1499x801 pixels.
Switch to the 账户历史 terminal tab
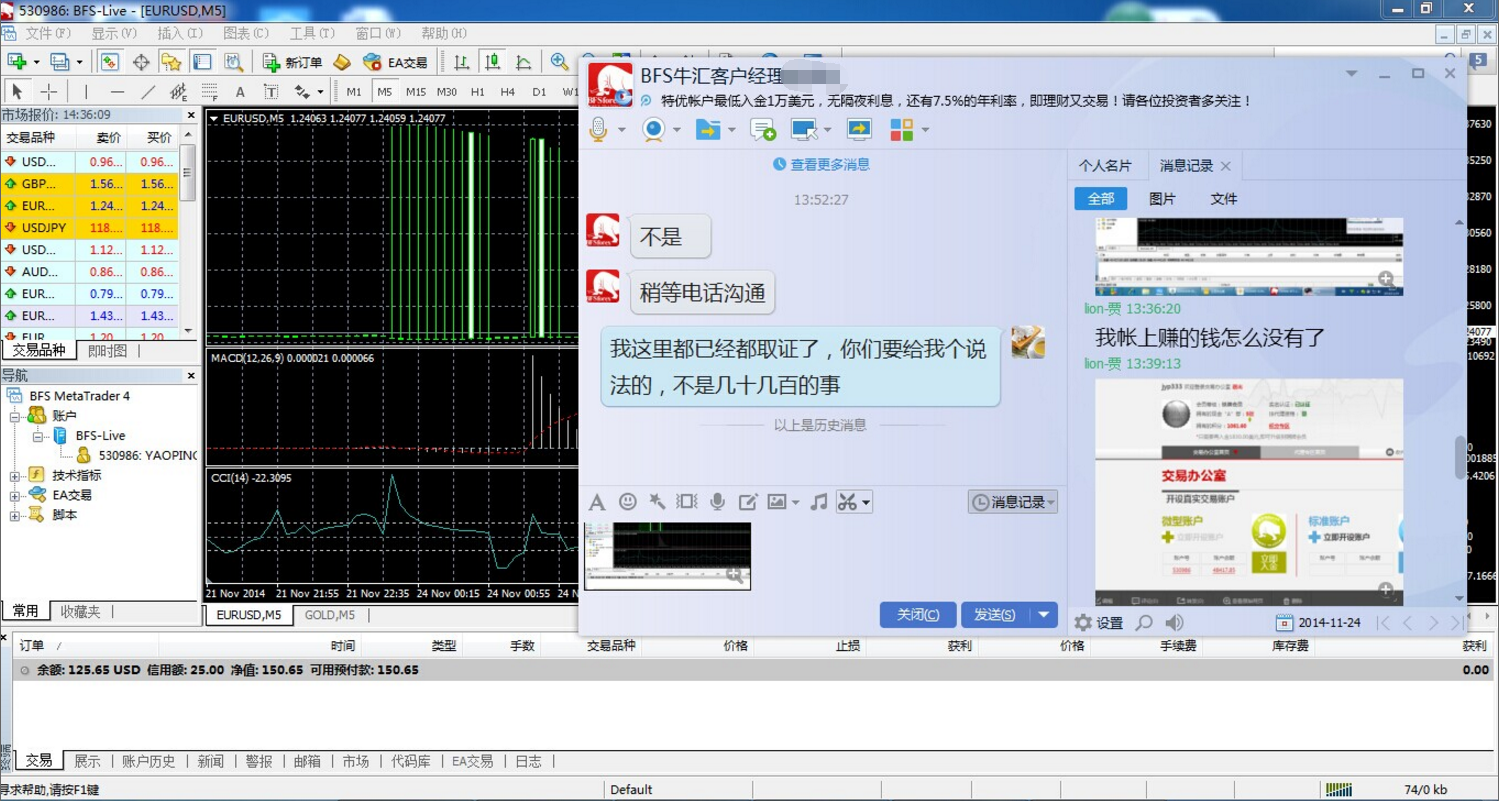148,761
